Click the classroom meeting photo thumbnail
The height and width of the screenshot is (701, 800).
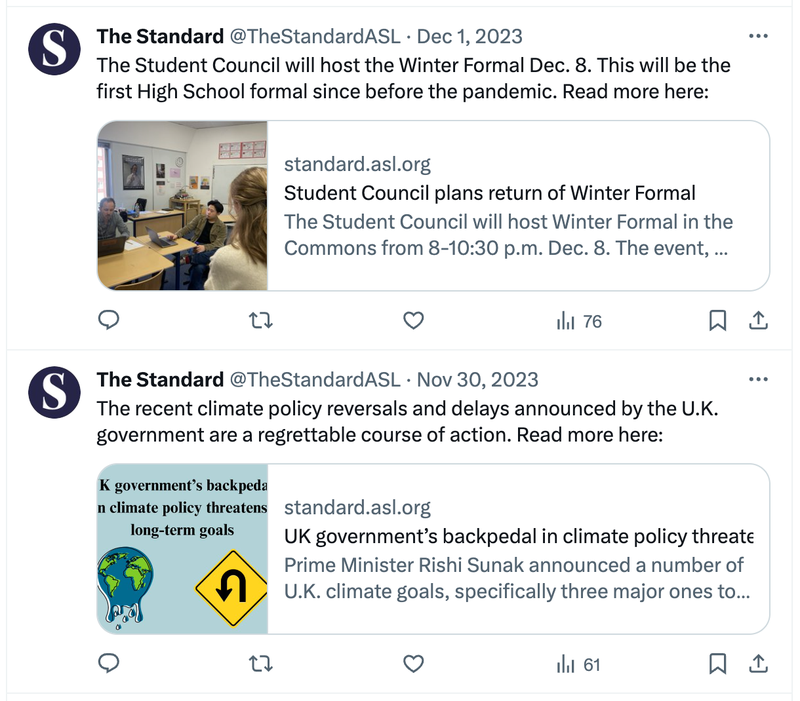183,206
